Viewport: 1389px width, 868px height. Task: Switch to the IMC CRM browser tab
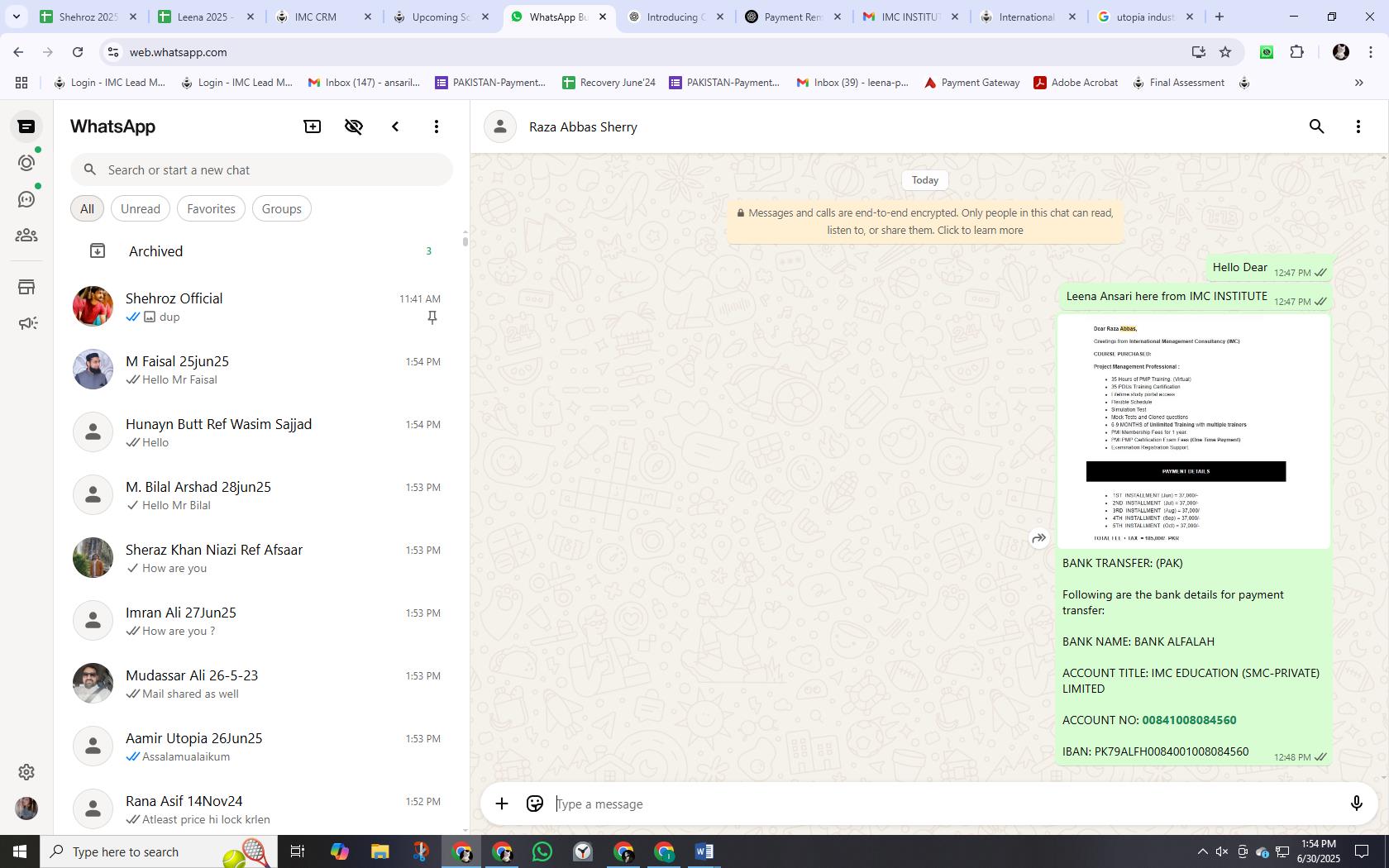click(325, 17)
